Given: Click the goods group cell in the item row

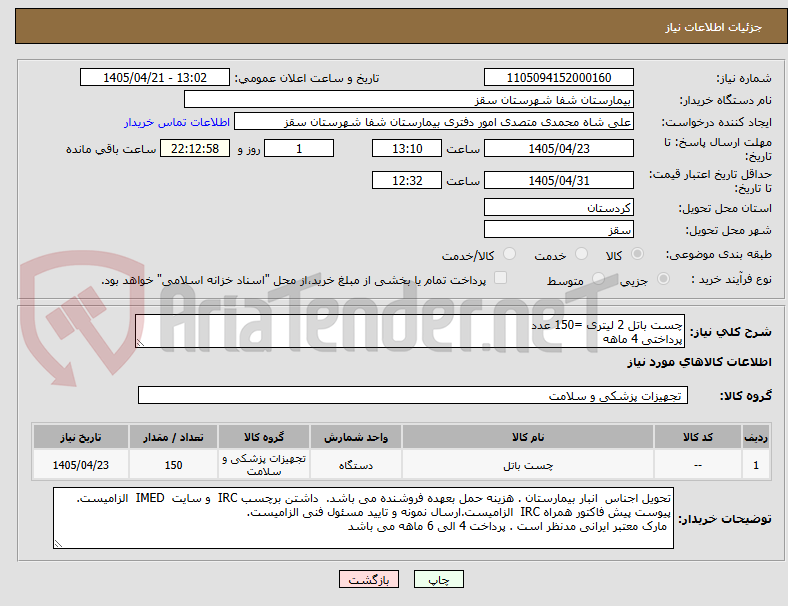Looking at the screenshot, I should 264,465.
